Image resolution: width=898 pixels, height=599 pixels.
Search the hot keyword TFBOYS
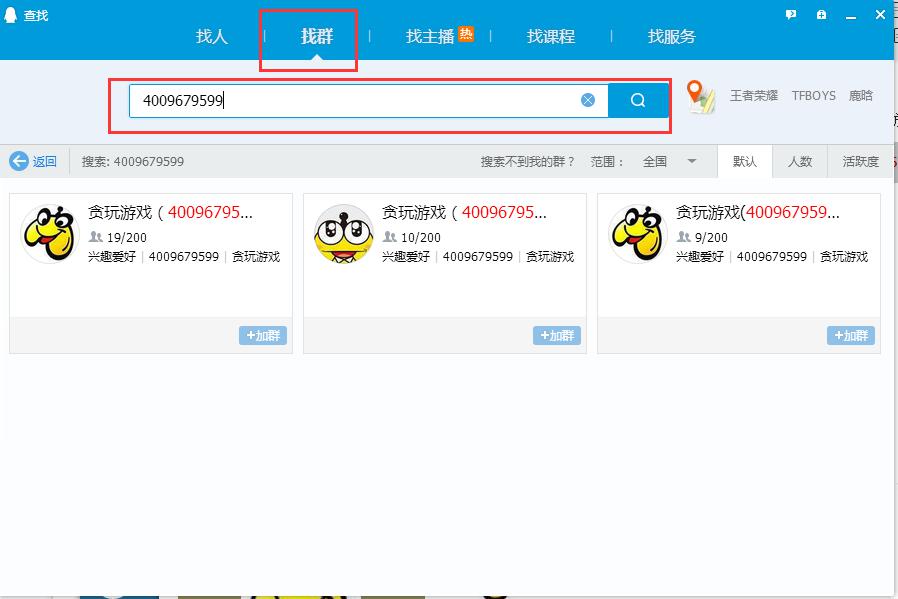pyautogui.click(x=813, y=96)
